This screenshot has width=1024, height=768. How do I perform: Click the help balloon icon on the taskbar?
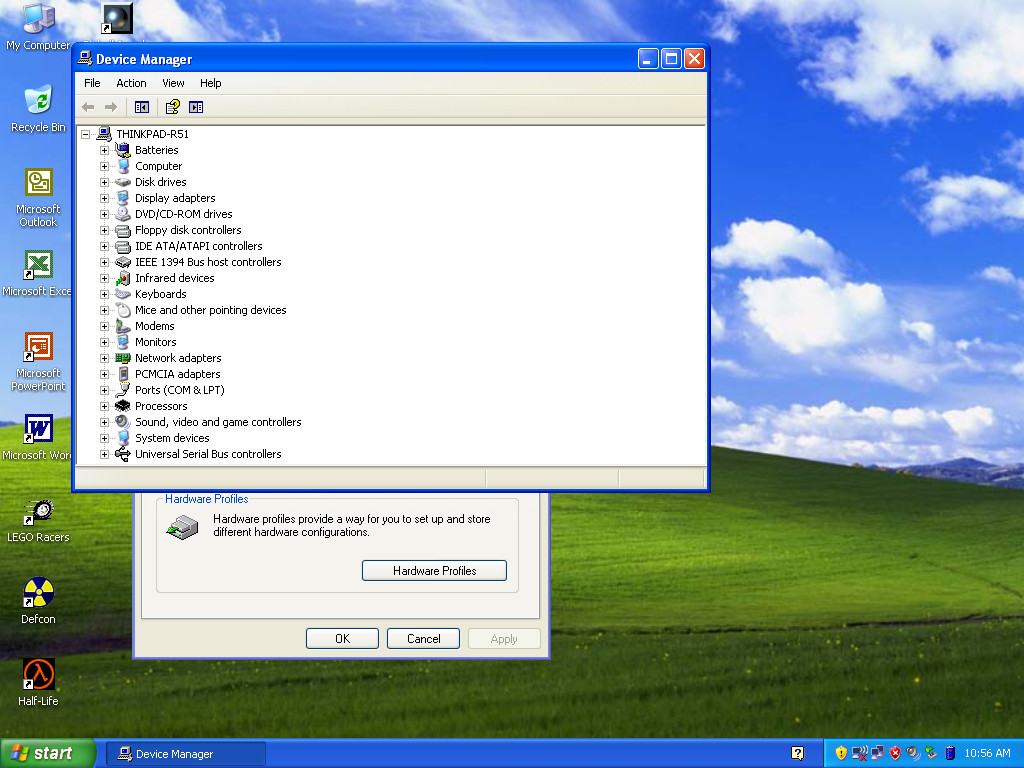[797, 753]
